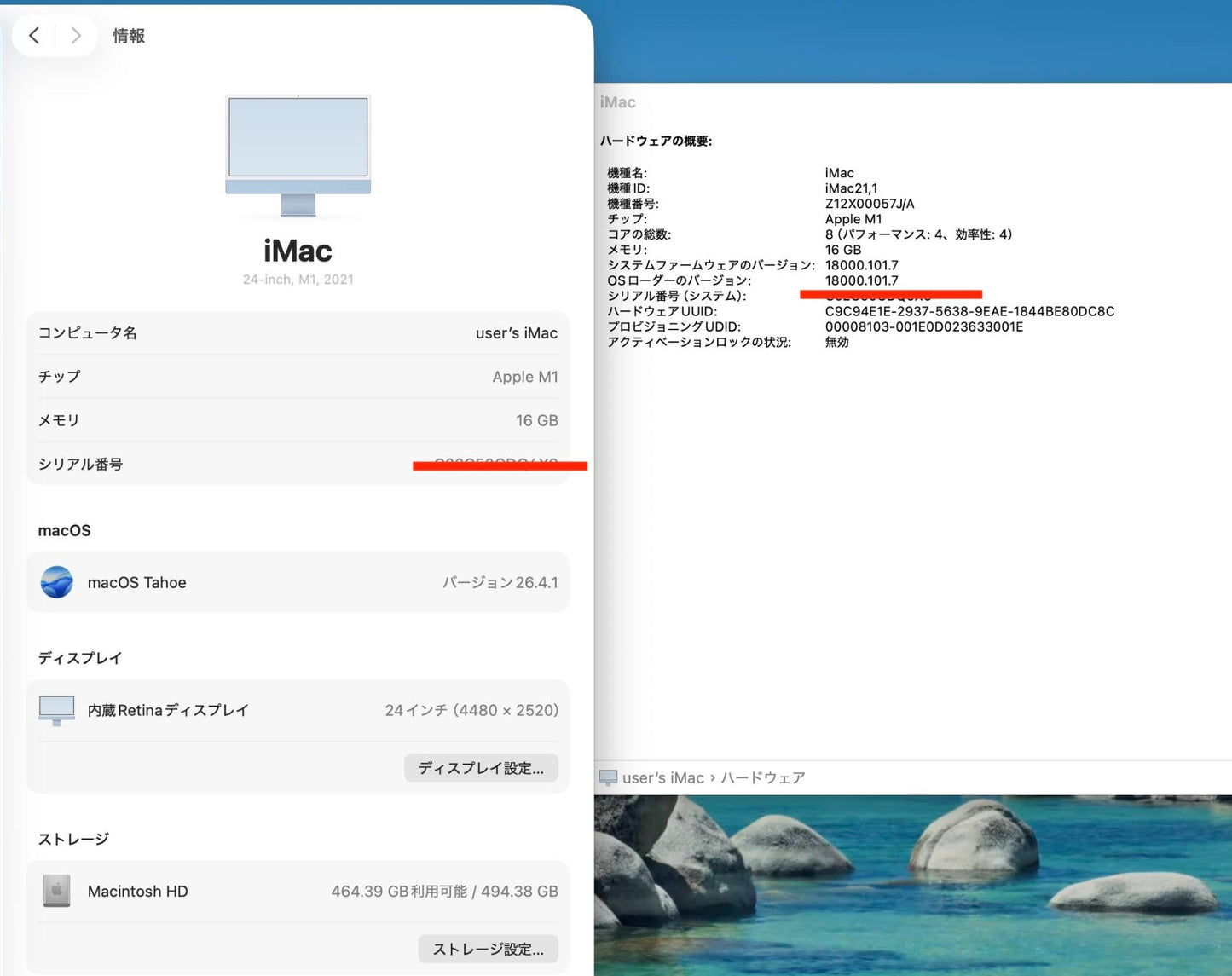This screenshot has height=976, width=1232.
Task: Click the シリアル番号 row label
Action: click(80, 464)
